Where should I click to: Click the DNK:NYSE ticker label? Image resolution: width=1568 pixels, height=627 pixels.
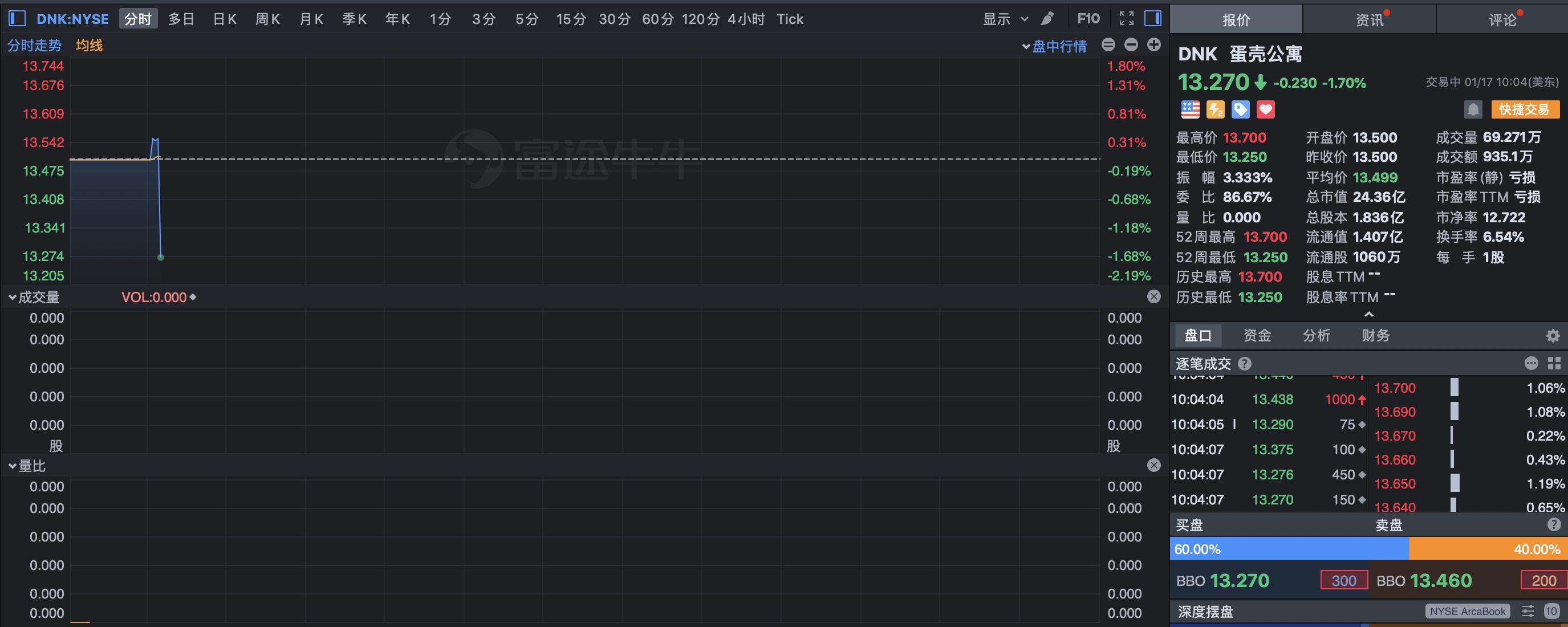click(x=72, y=19)
